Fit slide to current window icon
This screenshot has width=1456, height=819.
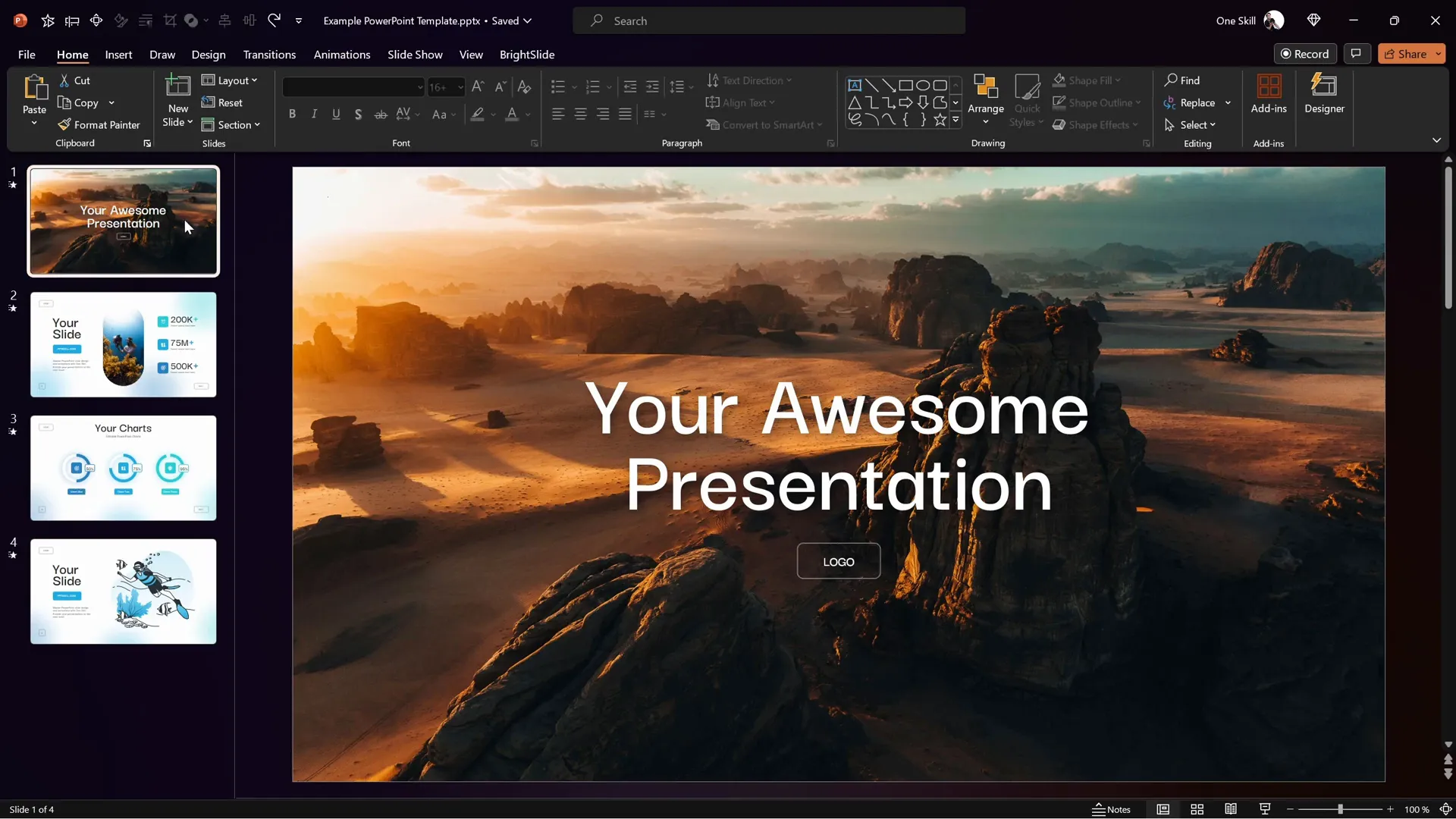[x=1445, y=809]
